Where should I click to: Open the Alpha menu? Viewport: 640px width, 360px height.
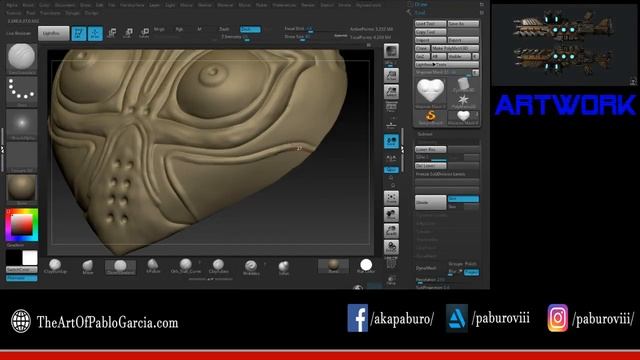(x=12, y=5)
